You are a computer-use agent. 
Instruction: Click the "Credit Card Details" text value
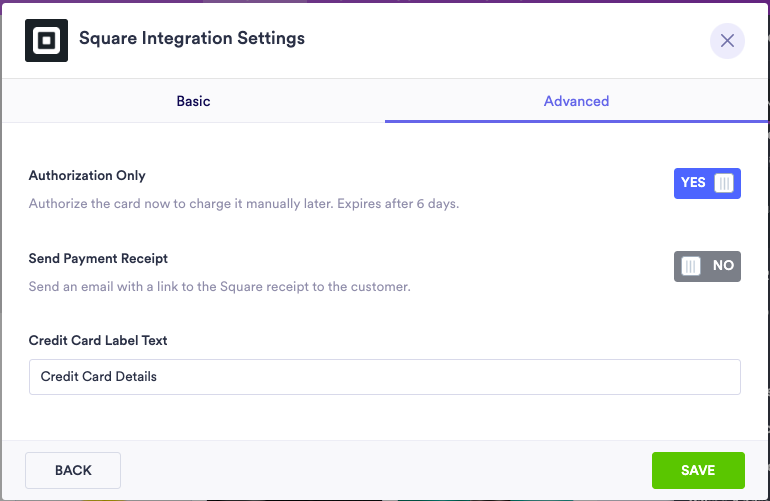click(x=99, y=377)
